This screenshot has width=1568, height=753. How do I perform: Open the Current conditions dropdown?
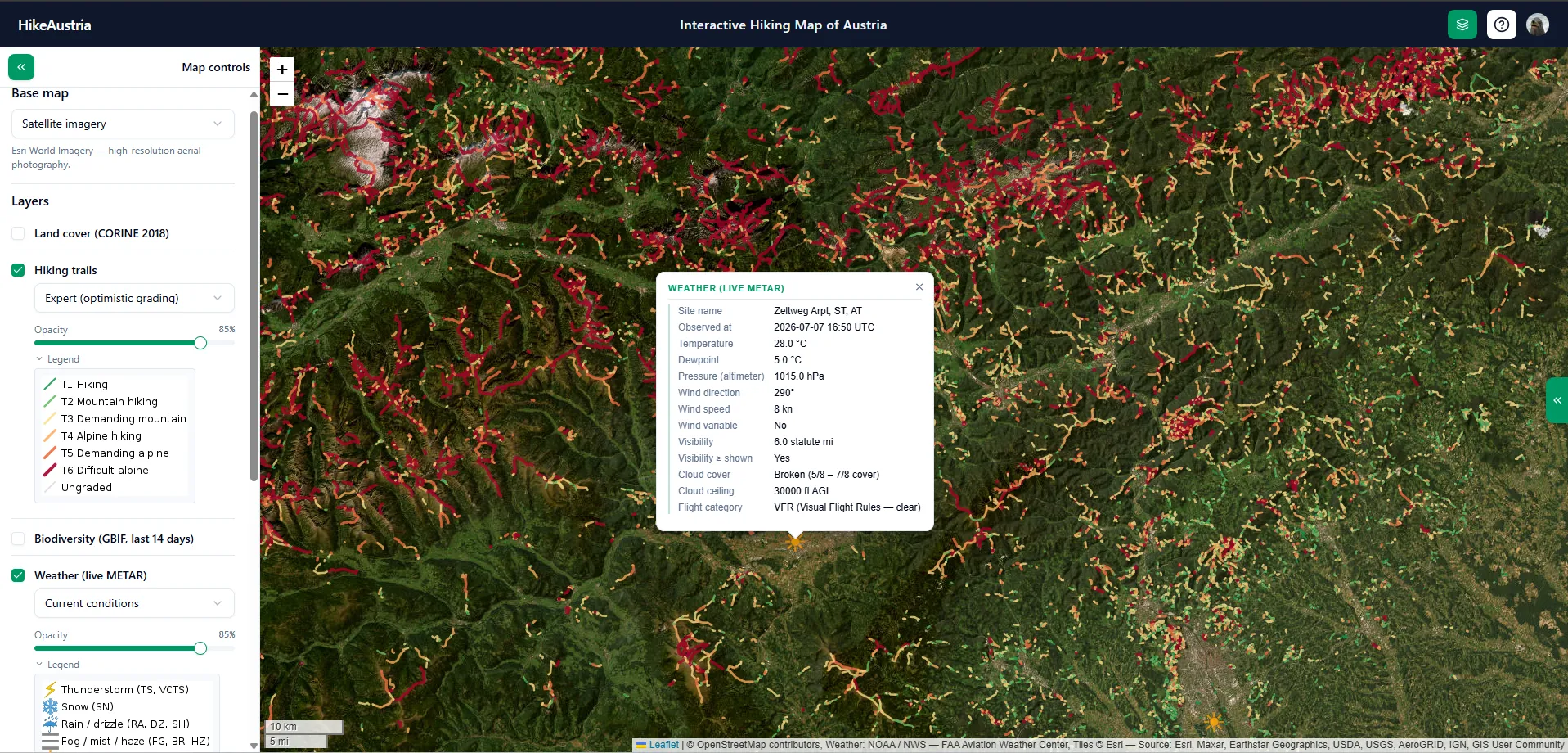pyautogui.click(x=134, y=603)
